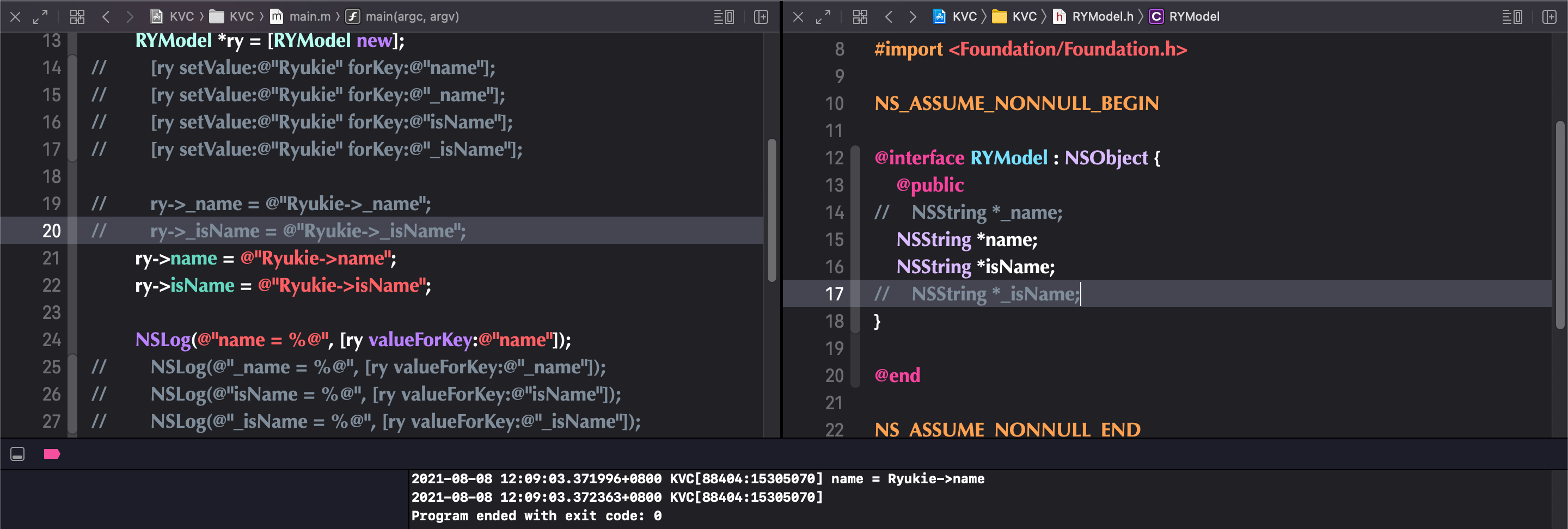Open KVC folder in right jump bar
Viewport: 1568px width, 529px height.
point(1014,16)
